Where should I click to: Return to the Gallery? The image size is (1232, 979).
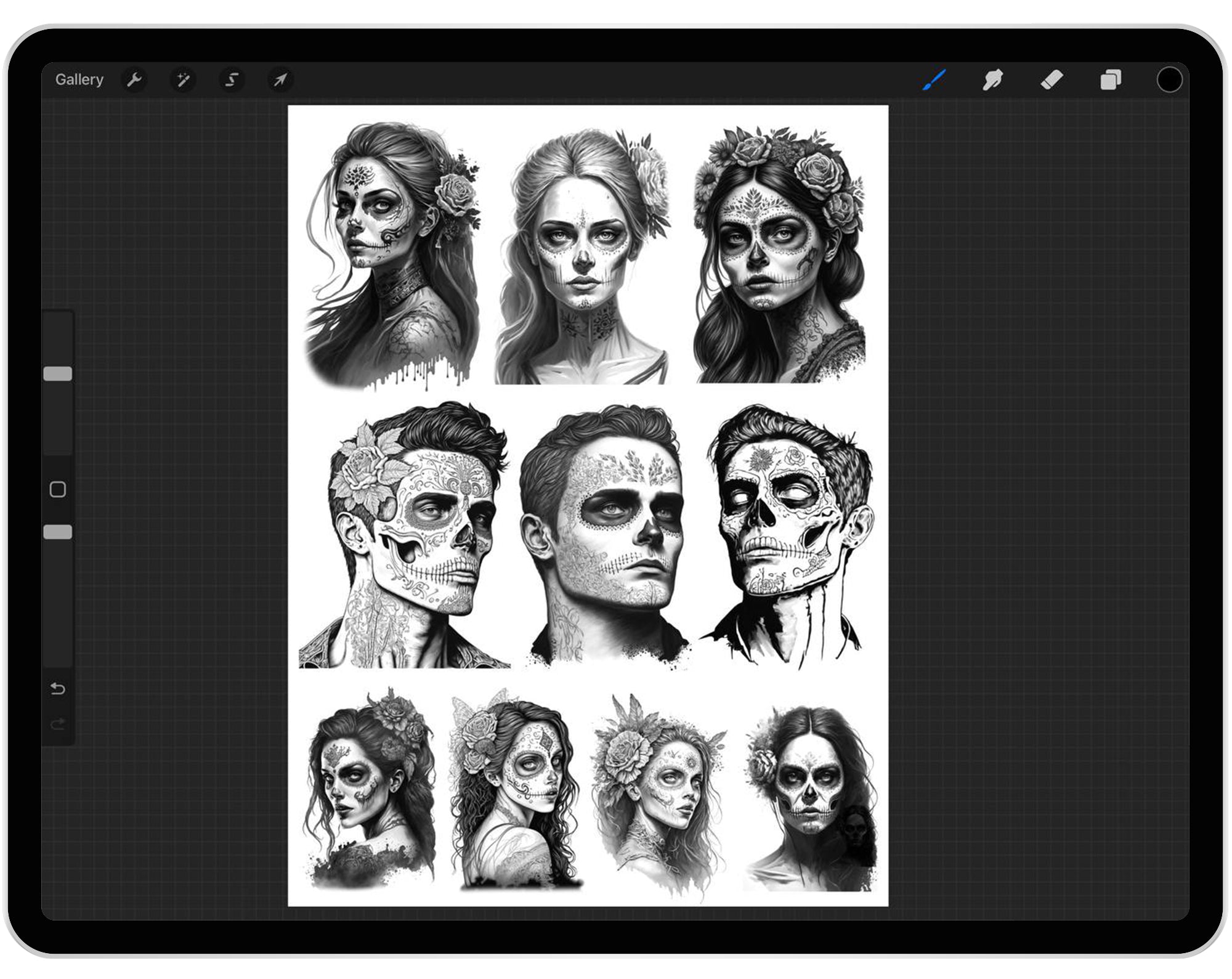point(79,79)
